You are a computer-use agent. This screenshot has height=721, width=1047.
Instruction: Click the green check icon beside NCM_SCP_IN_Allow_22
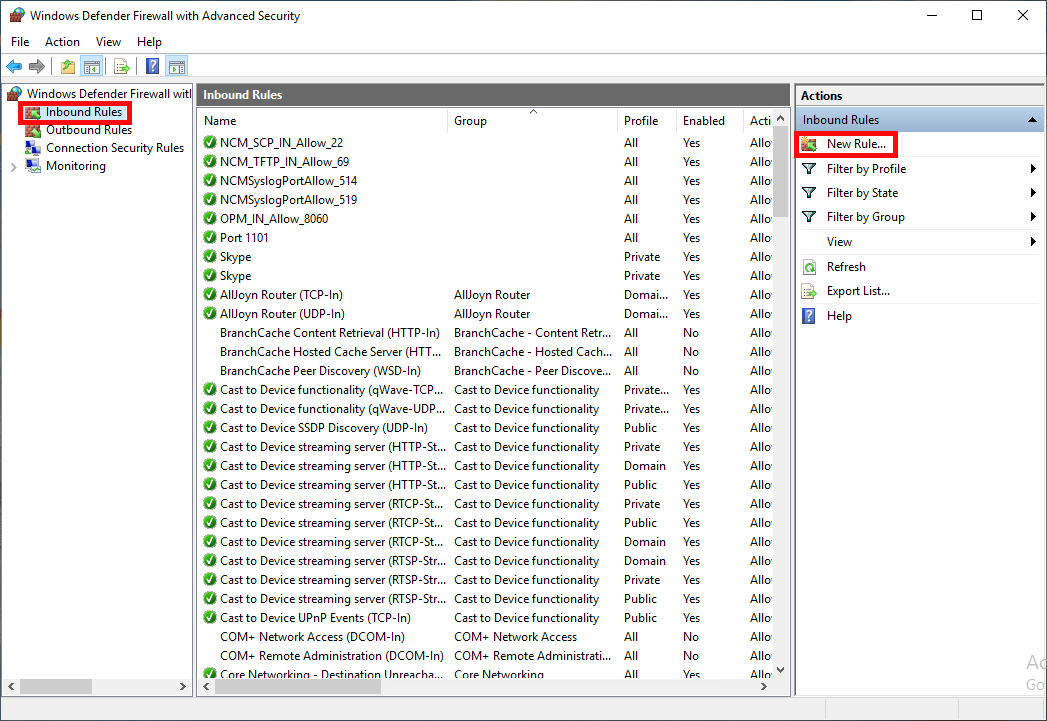(x=210, y=142)
